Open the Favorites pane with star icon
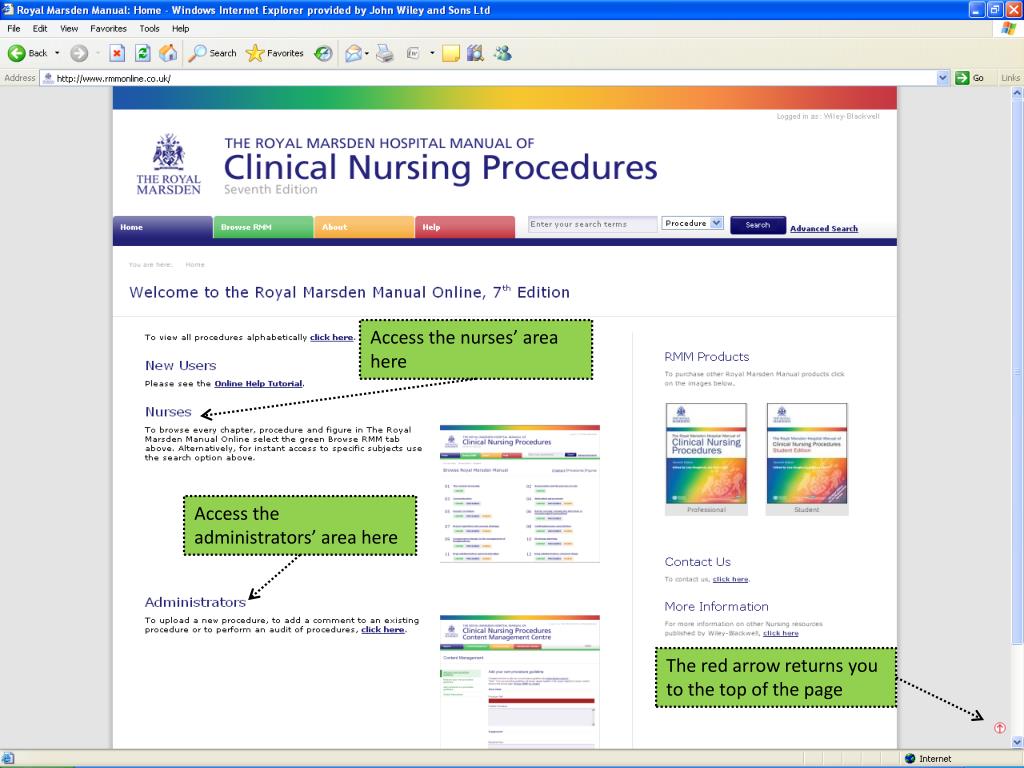This screenshot has width=1024, height=768. coord(274,53)
